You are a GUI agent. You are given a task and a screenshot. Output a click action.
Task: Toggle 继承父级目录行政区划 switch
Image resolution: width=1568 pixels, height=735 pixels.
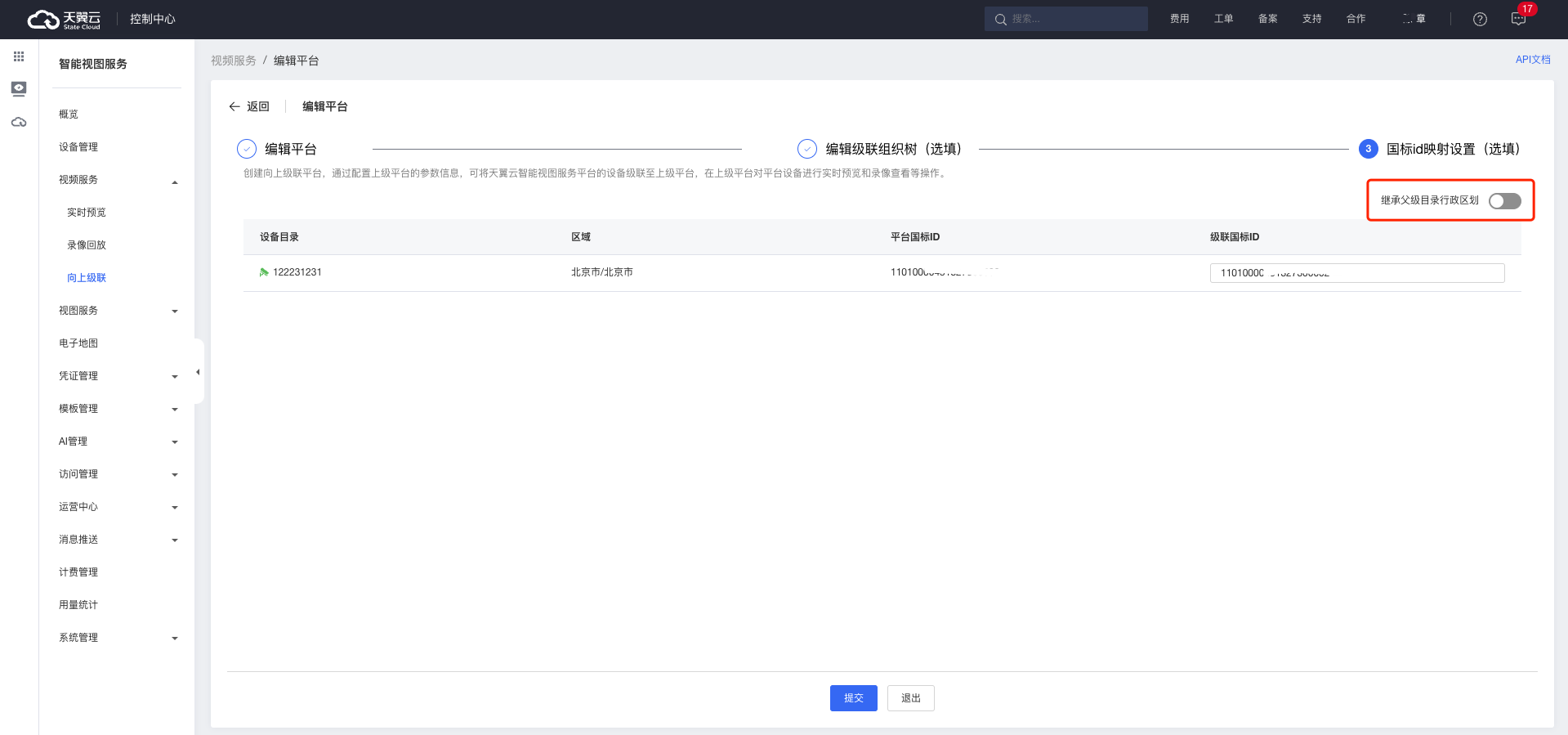pyautogui.click(x=1504, y=201)
